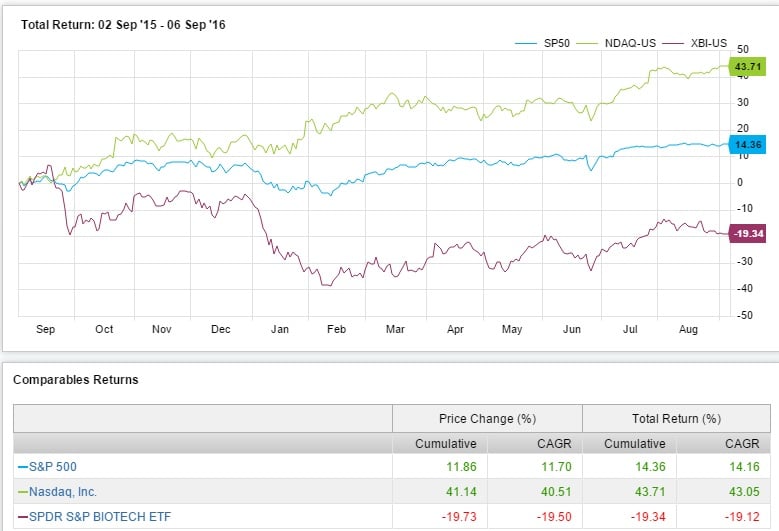Image resolution: width=779 pixels, height=531 pixels.
Task: Click the Total Return (%) column header
Action: pos(676,418)
